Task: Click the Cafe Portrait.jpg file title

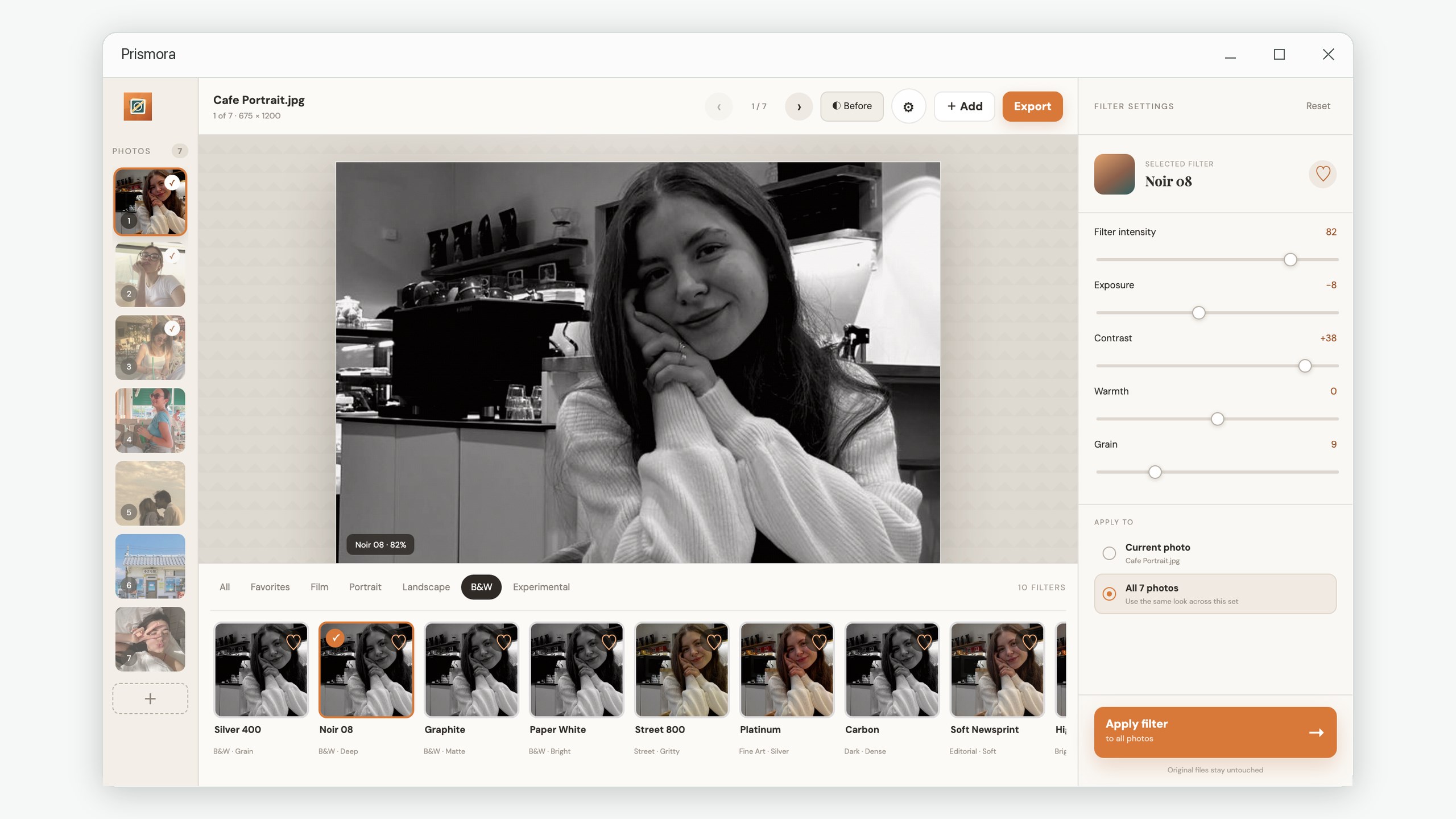Action: click(x=259, y=100)
